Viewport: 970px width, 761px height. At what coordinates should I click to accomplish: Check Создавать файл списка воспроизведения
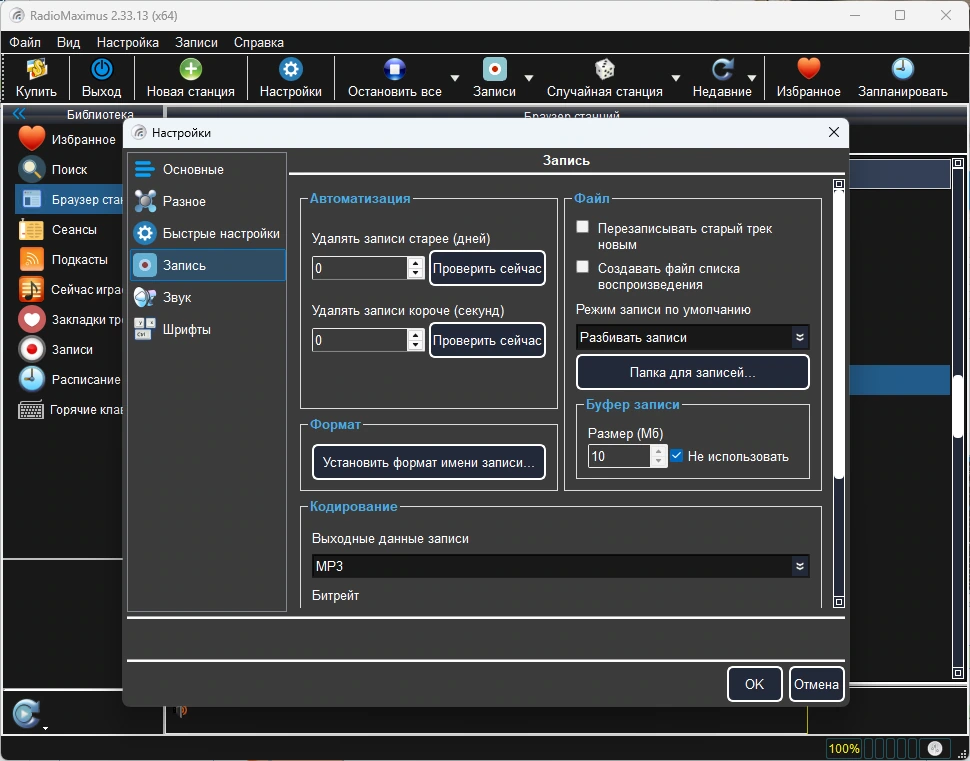582,267
